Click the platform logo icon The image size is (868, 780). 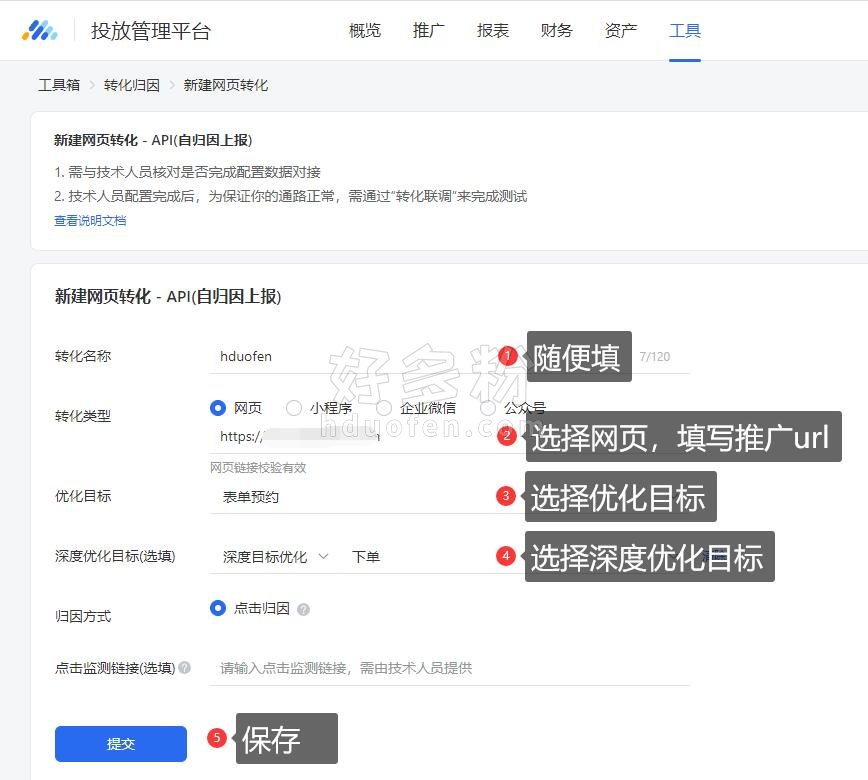pyautogui.click(x=40, y=30)
